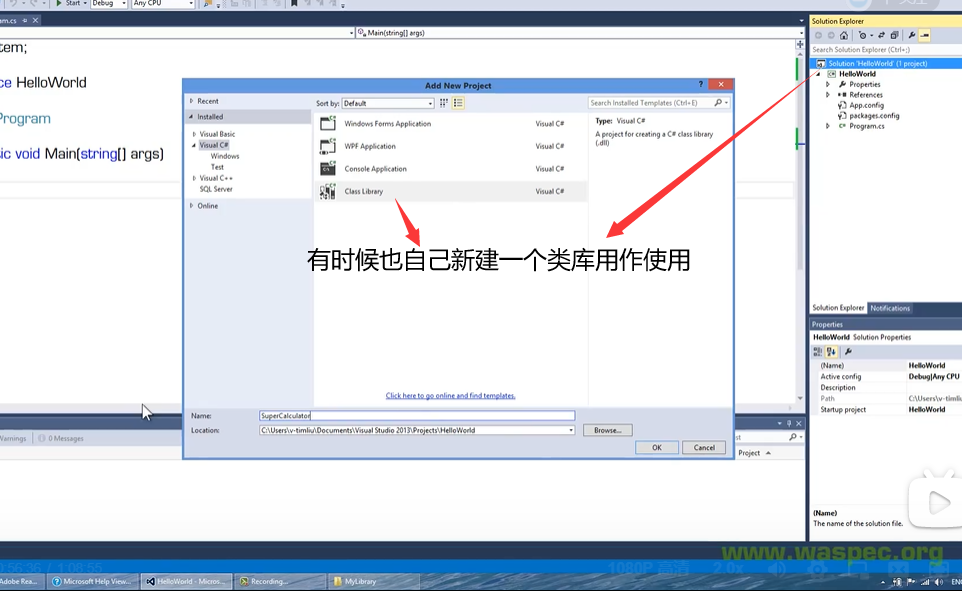The width and height of the screenshot is (962, 597).
Task: Click Cancel in Add New Project dialog
Action: pos(704,447)
